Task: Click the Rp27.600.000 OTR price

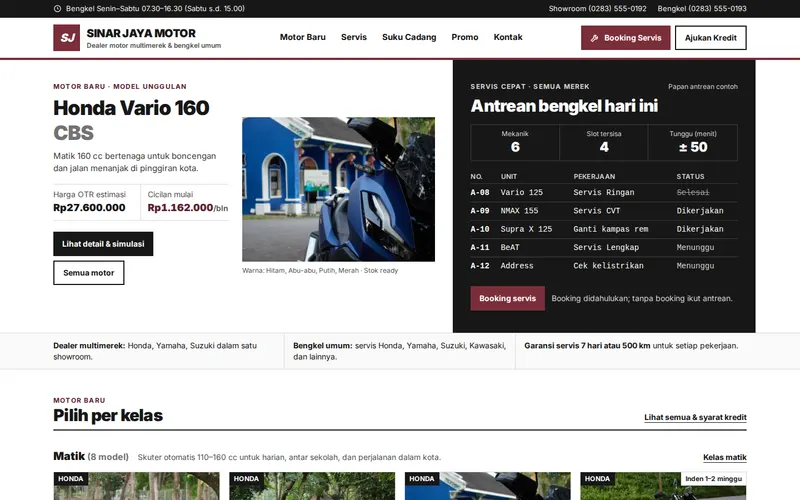Action: 89,208
